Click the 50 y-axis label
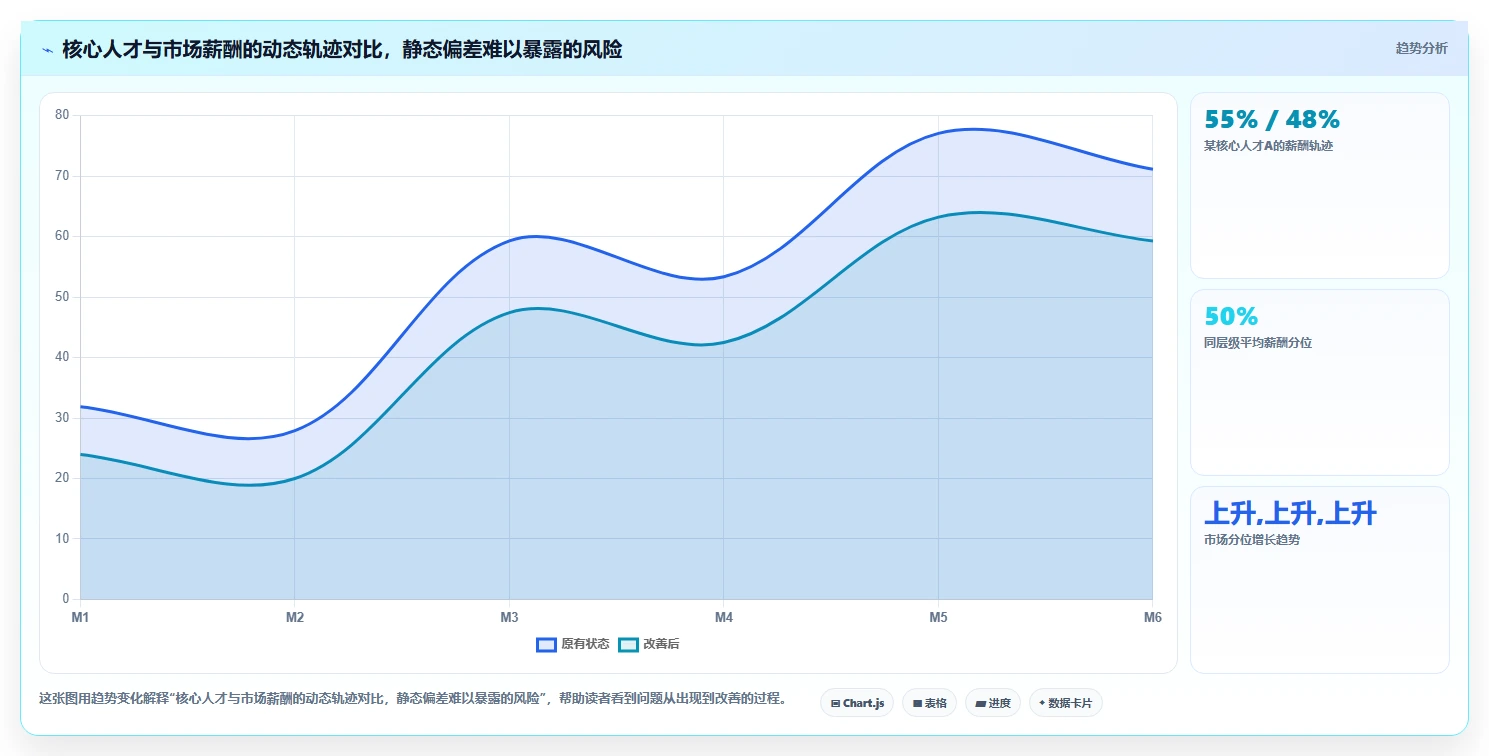 pyautogui.click(x=62, y=297)
